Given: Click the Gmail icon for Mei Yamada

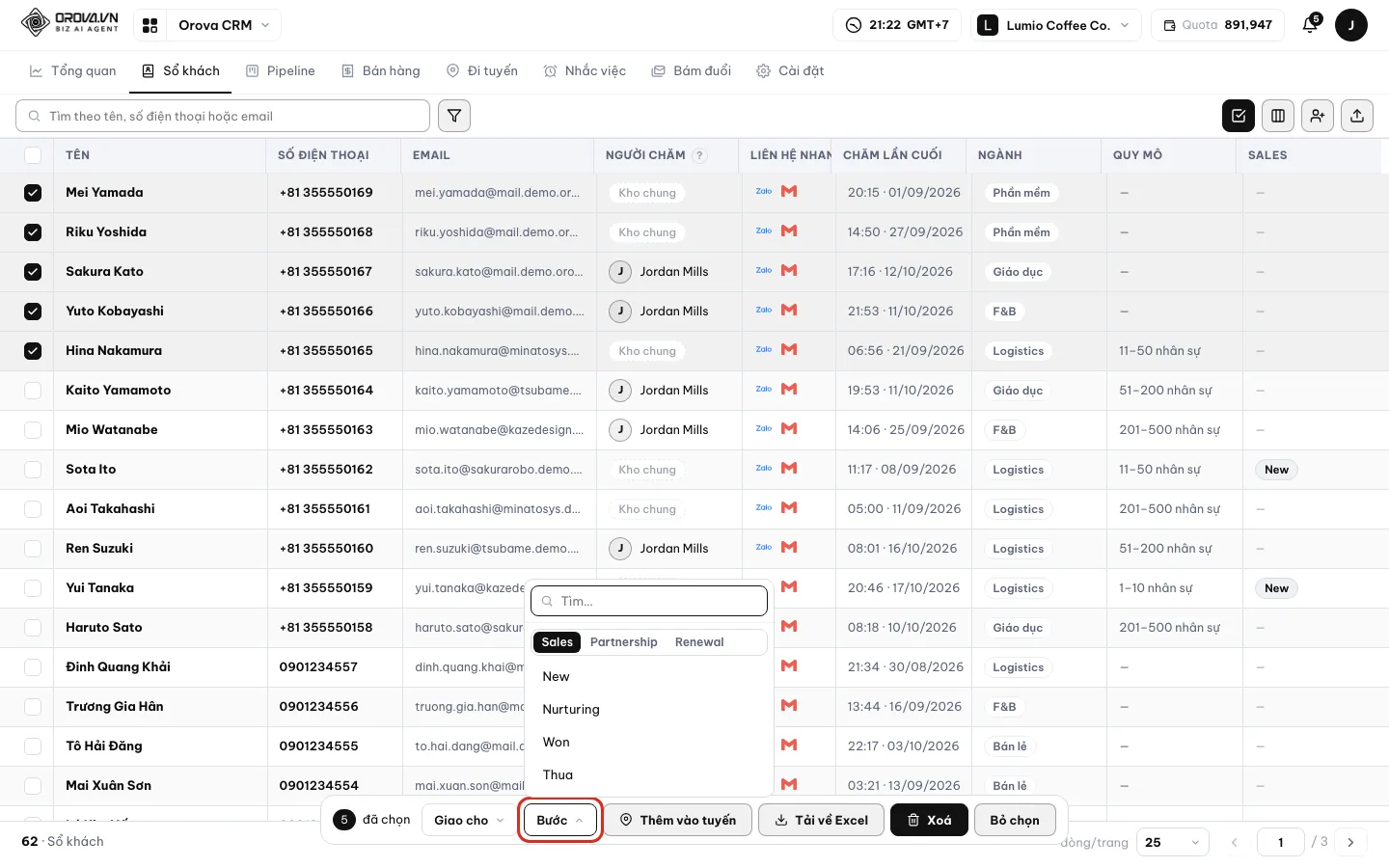Looking at the screenshot, I should coord(789,192).
